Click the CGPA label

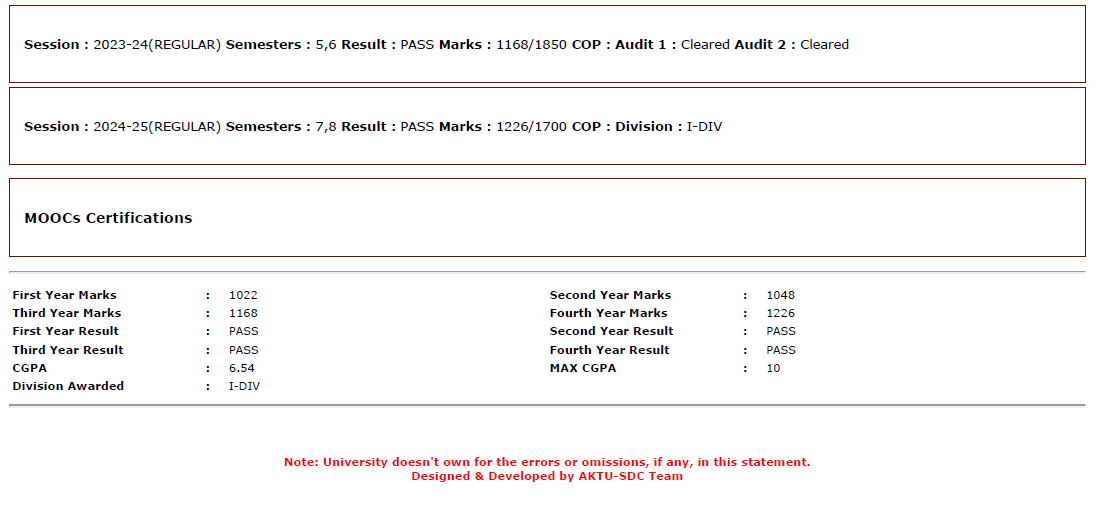[x=30, y=368]
